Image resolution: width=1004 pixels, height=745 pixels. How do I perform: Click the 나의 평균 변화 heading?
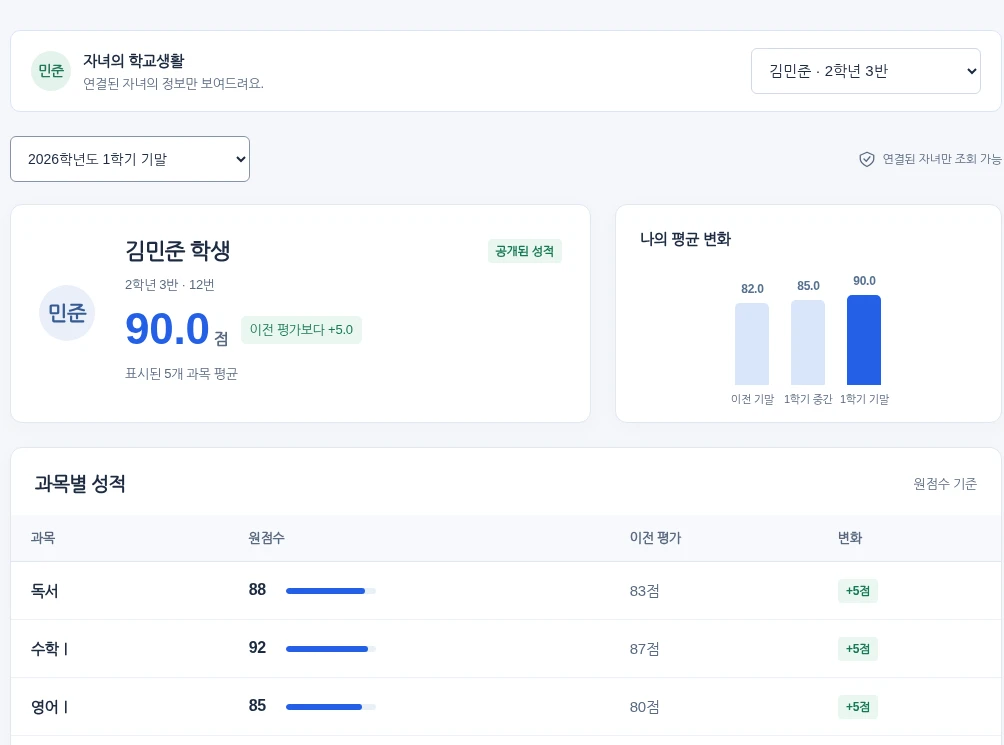(x=685, y=239)
